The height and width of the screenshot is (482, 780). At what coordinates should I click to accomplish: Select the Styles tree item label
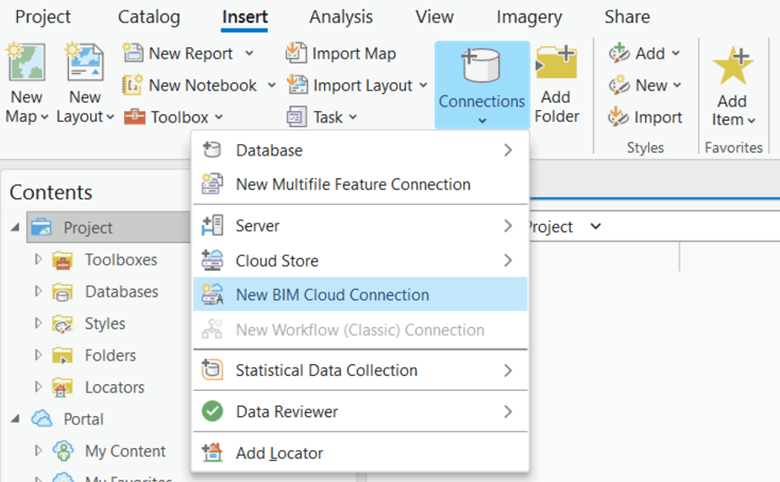tap(105, 323)
